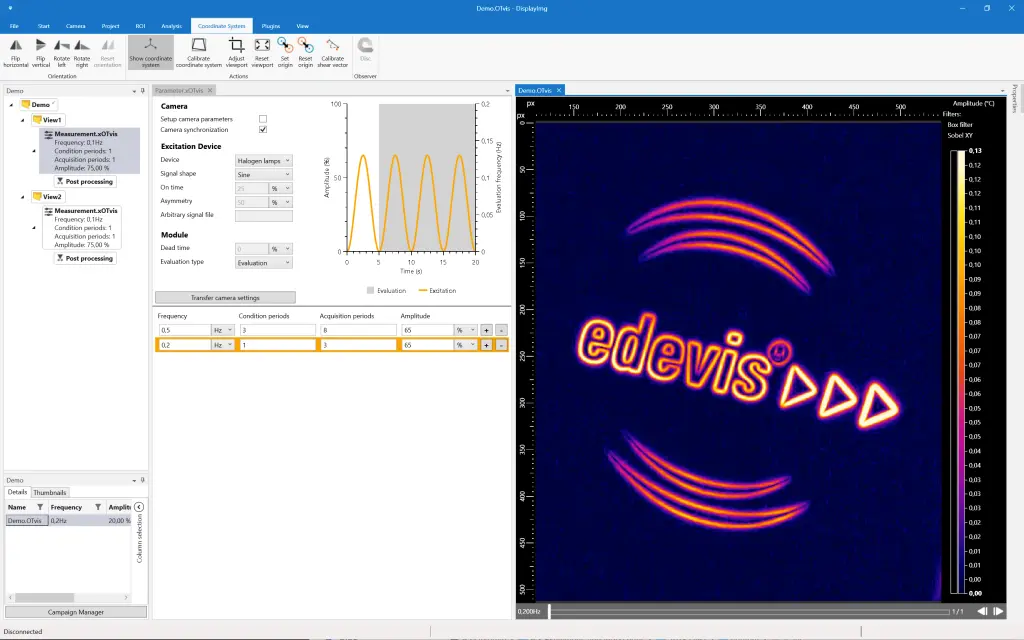Click Acquisition periods field with 8
The image size is (1024, 640).
(359, 330)
